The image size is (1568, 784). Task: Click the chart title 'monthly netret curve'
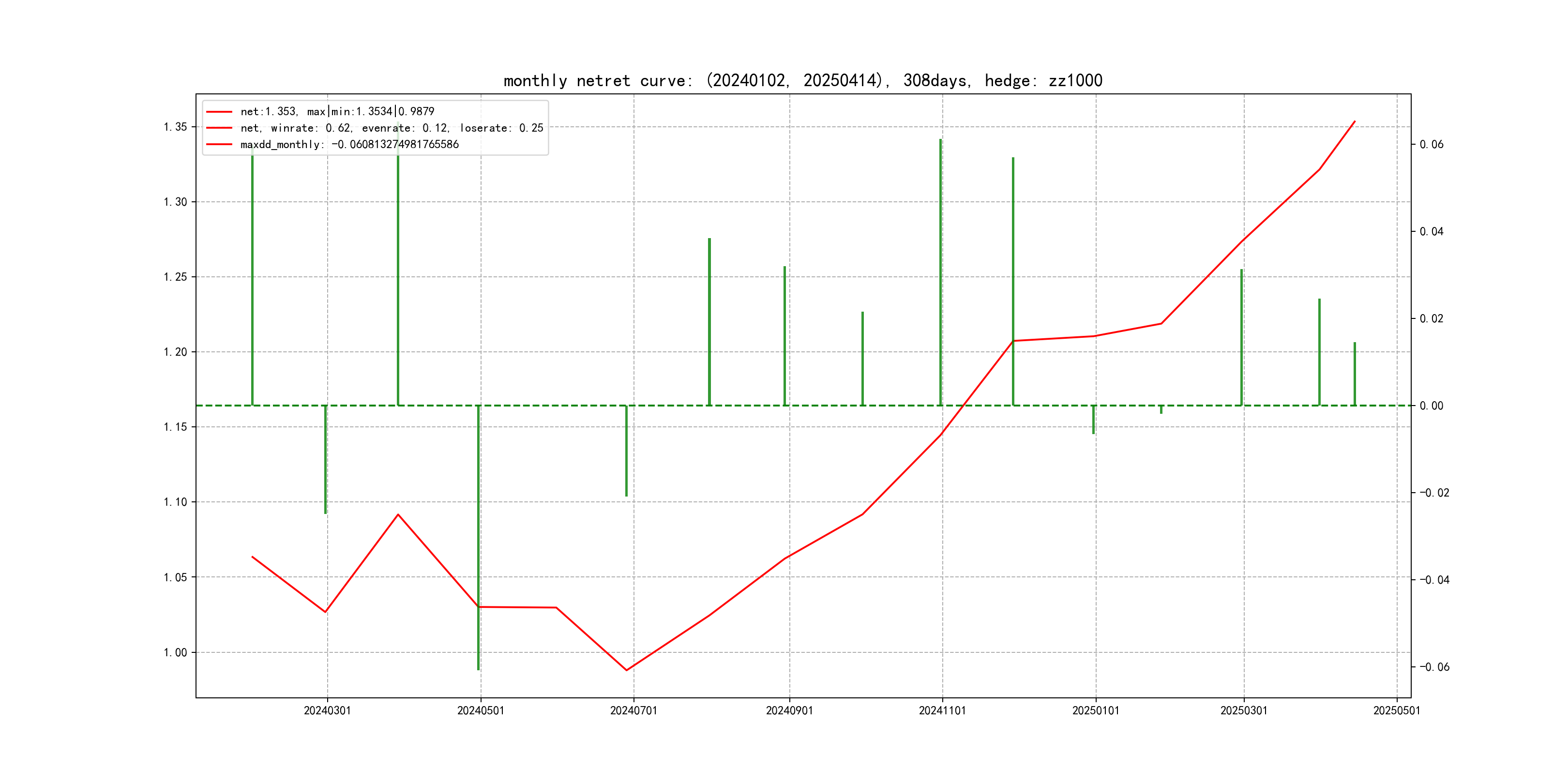pyautogui.click(x=802, y=80)
